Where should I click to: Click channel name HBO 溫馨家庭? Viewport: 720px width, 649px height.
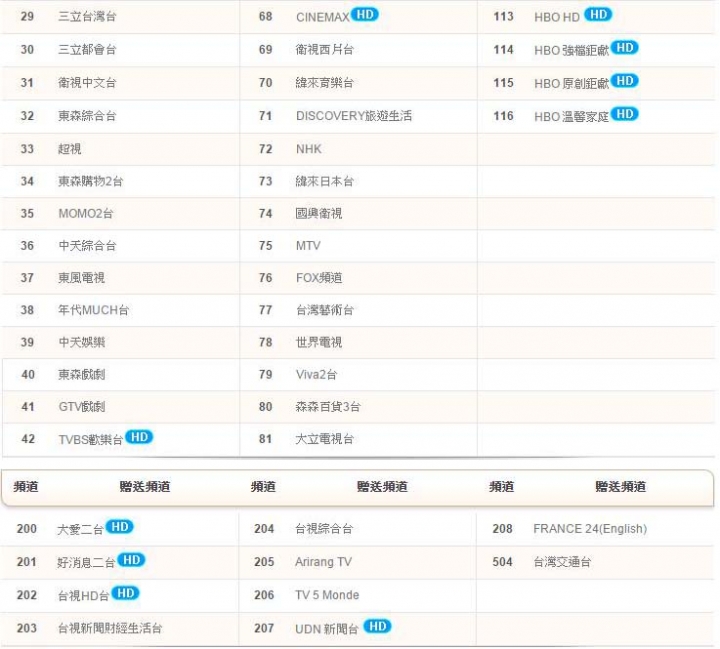tap(571, 117)
